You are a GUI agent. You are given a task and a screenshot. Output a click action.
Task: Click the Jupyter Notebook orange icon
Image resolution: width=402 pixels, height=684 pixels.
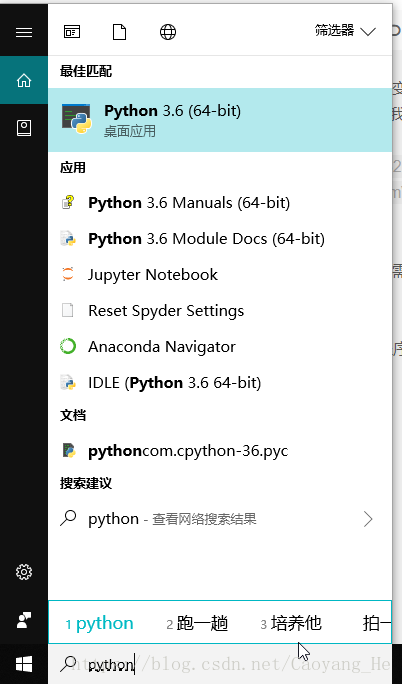[68, 274]
